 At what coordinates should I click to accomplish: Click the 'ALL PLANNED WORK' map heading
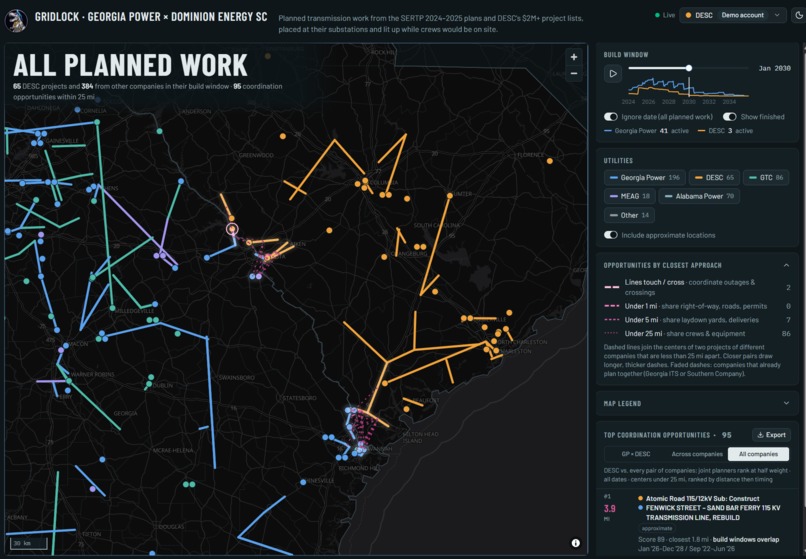point(131,65)
